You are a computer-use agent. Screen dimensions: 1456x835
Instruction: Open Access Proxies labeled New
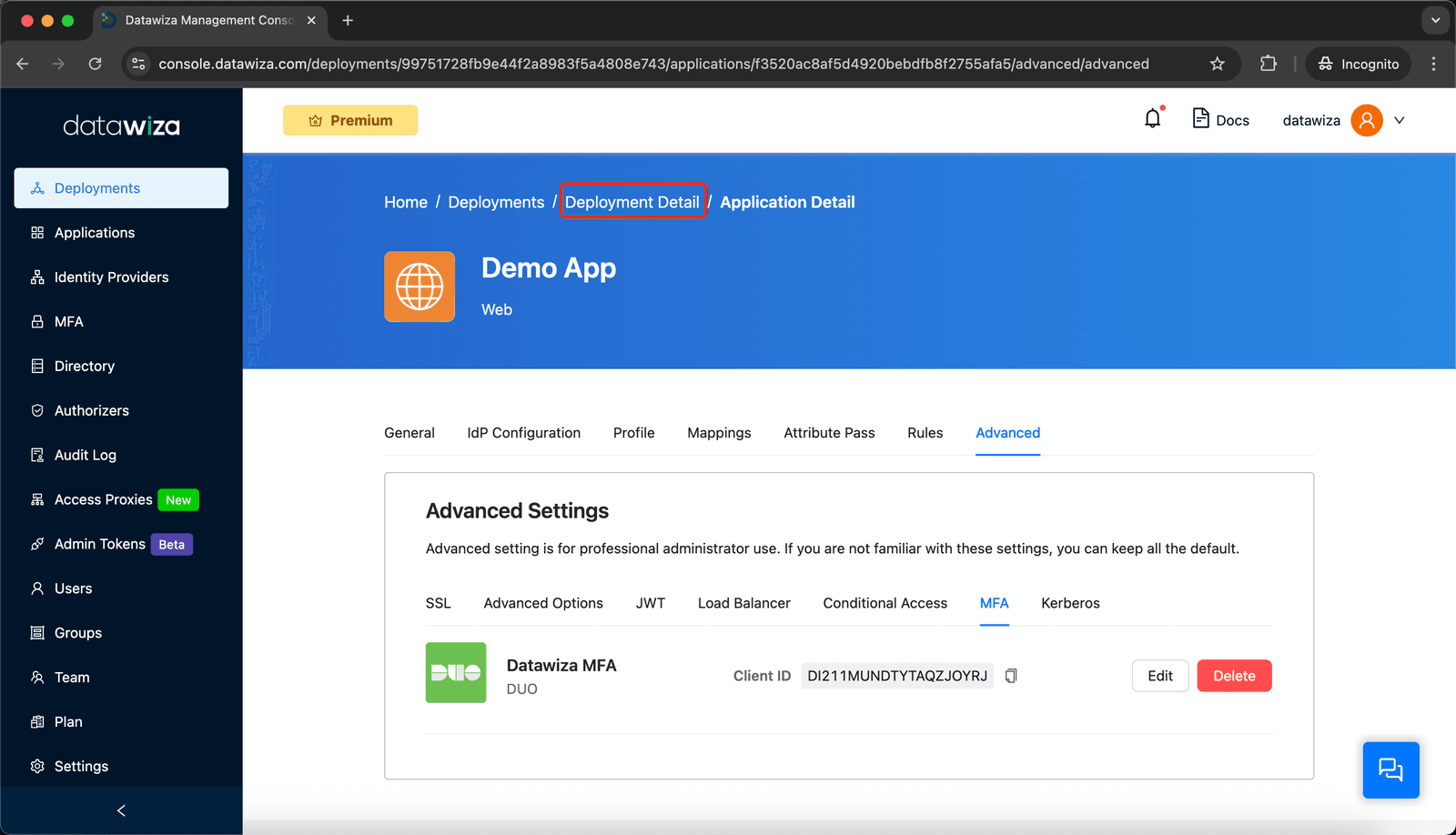pos(122,499)
